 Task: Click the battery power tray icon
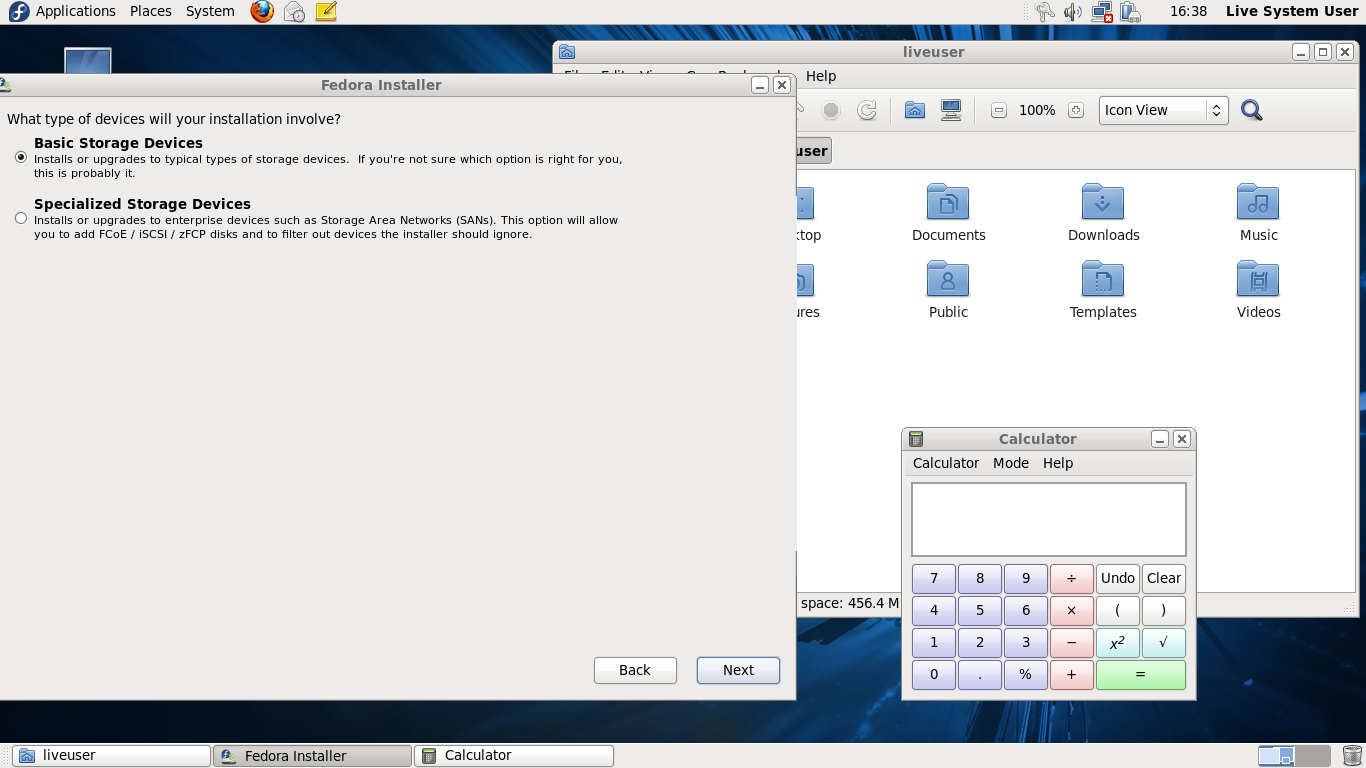tap(1130, 12)
